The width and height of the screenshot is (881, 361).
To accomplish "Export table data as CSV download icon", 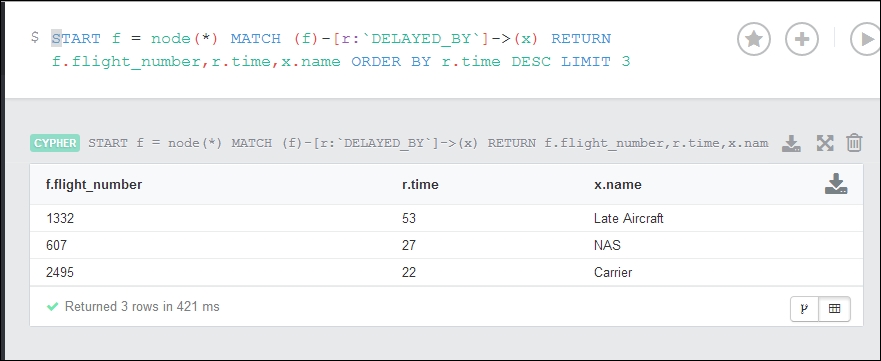I will pyautogui.click(x=836, y=184).
